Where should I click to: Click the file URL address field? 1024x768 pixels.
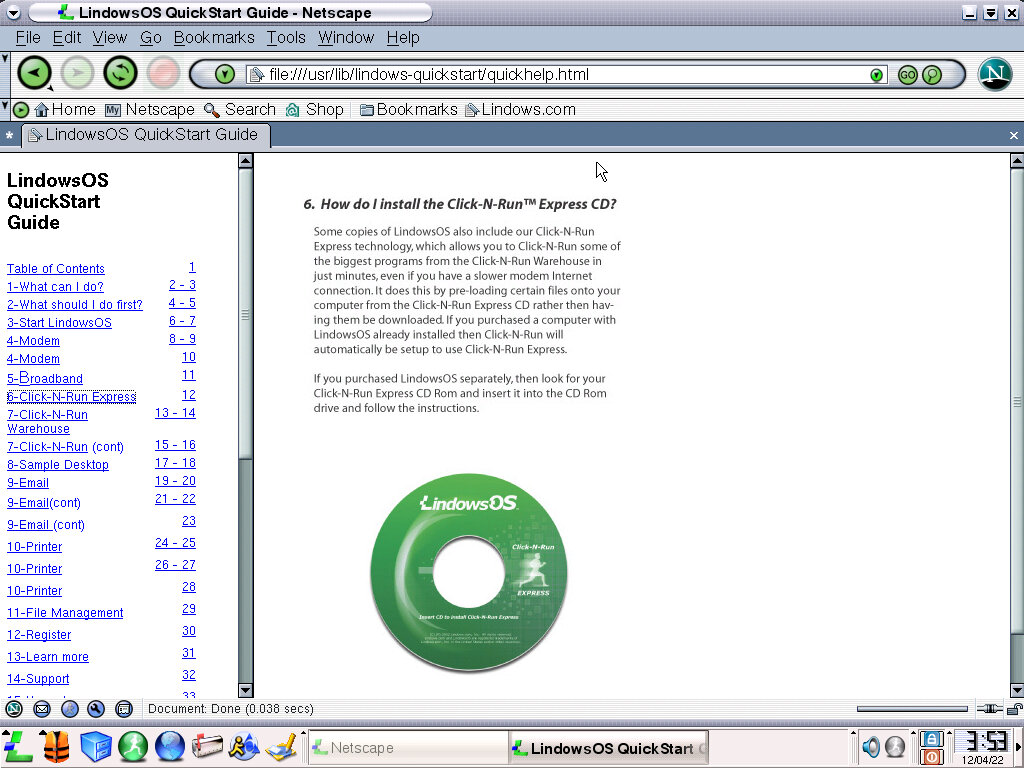pyautogui.click(x=560, y=75)
